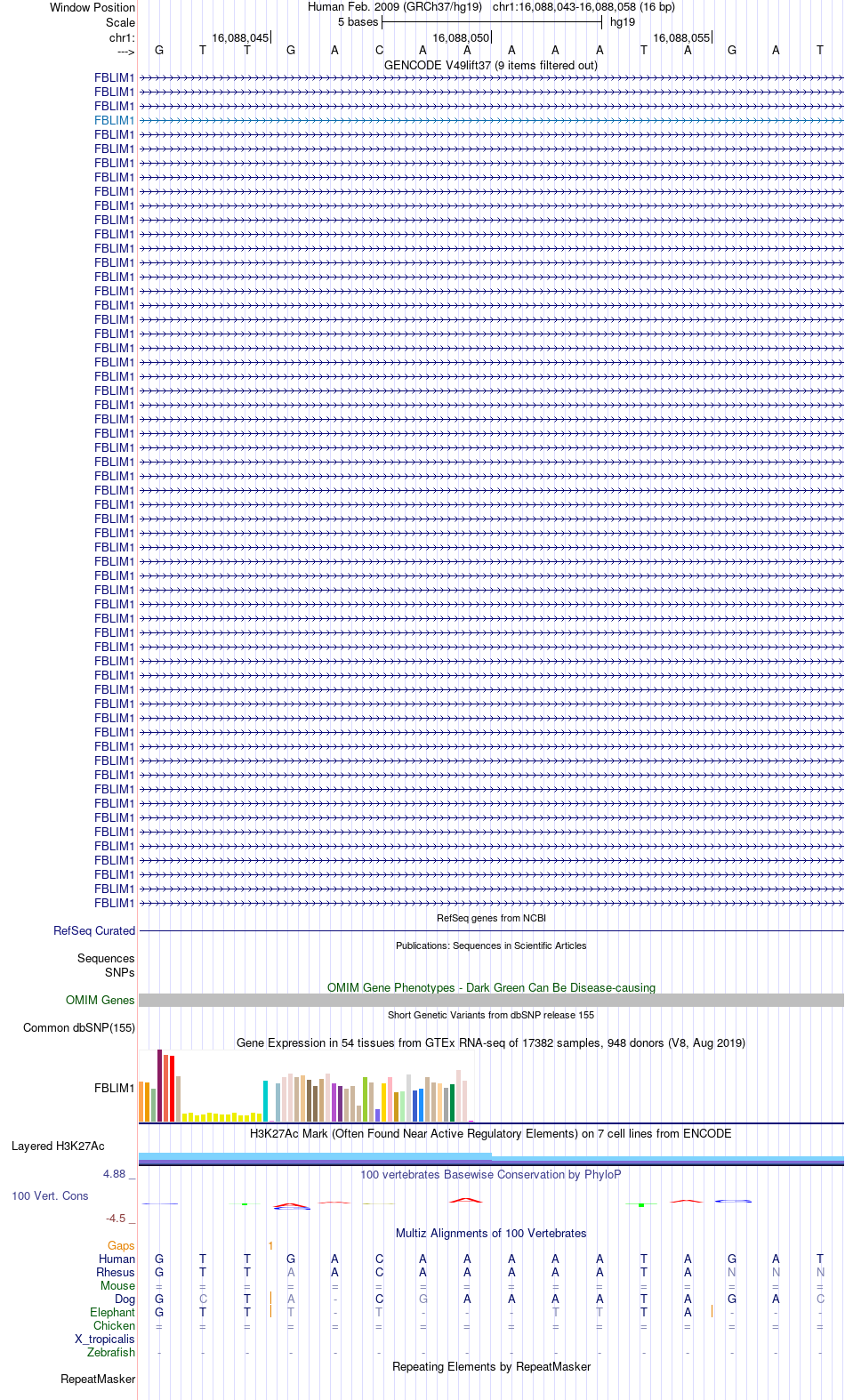845x1400 pixels.
Task: Click the Layered H3K27Ac label
Action: (x=58, y=1146)
